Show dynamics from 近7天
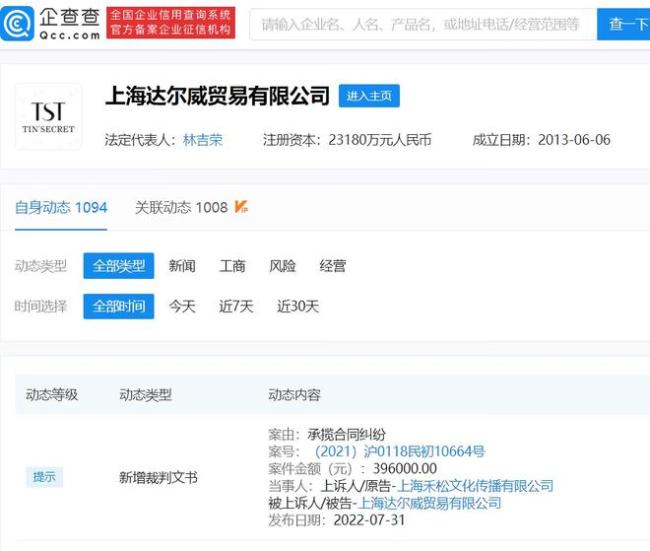 [x=236, y=306]
